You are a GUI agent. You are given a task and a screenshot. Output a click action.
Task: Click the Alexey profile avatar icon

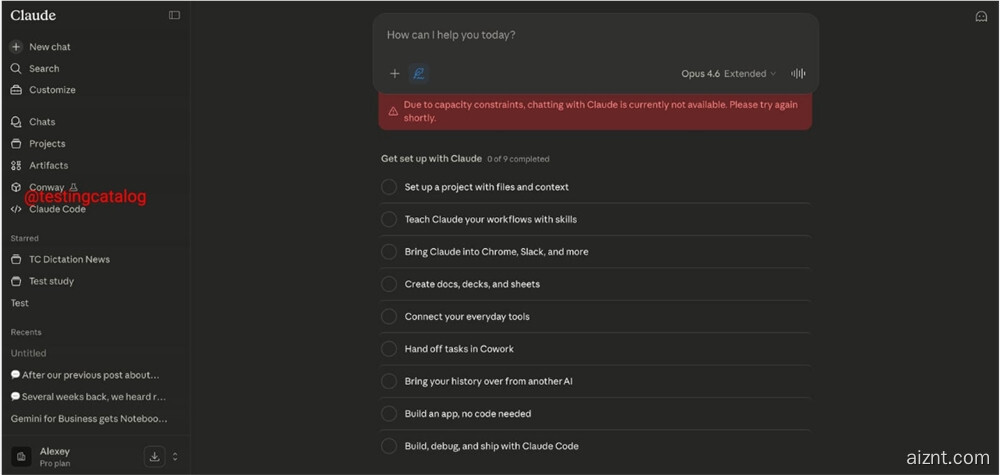pyautogui.click(x=21, y=456)
